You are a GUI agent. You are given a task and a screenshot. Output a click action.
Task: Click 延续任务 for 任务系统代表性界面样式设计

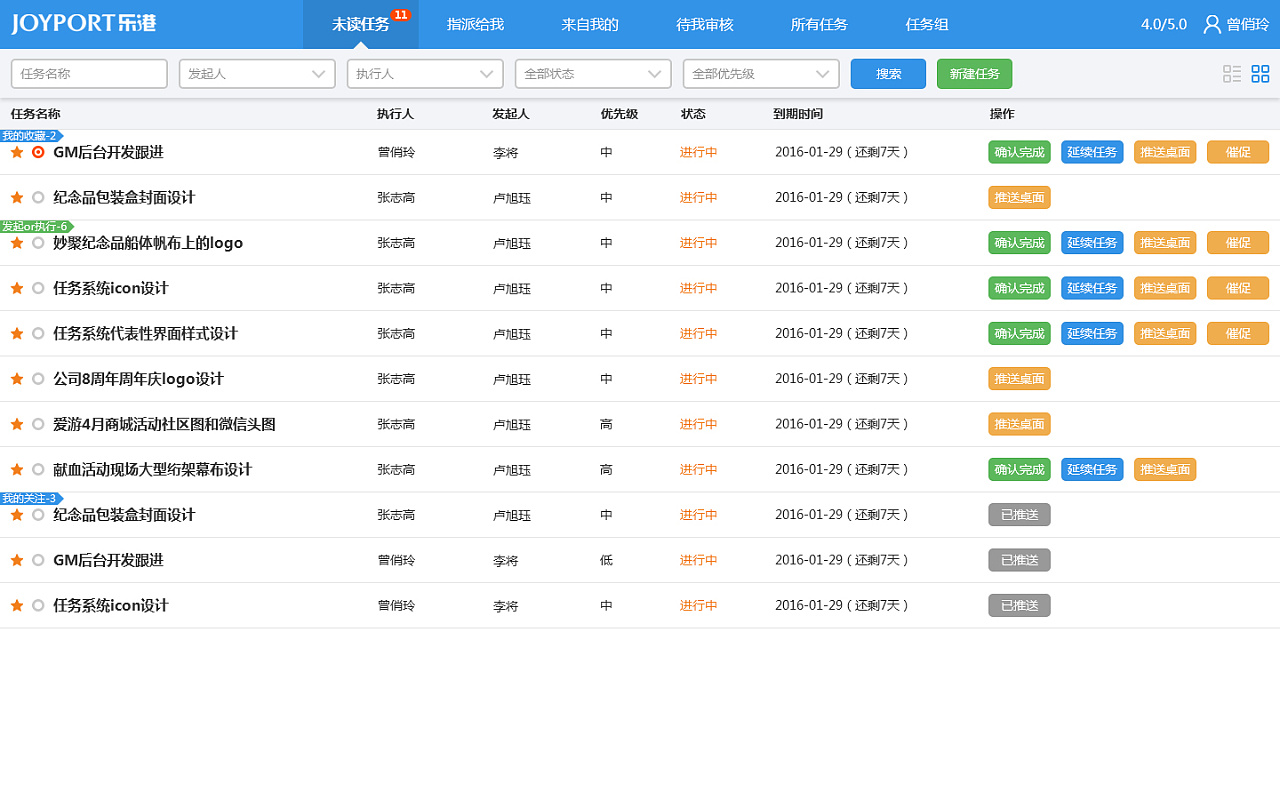(1092, 333)
